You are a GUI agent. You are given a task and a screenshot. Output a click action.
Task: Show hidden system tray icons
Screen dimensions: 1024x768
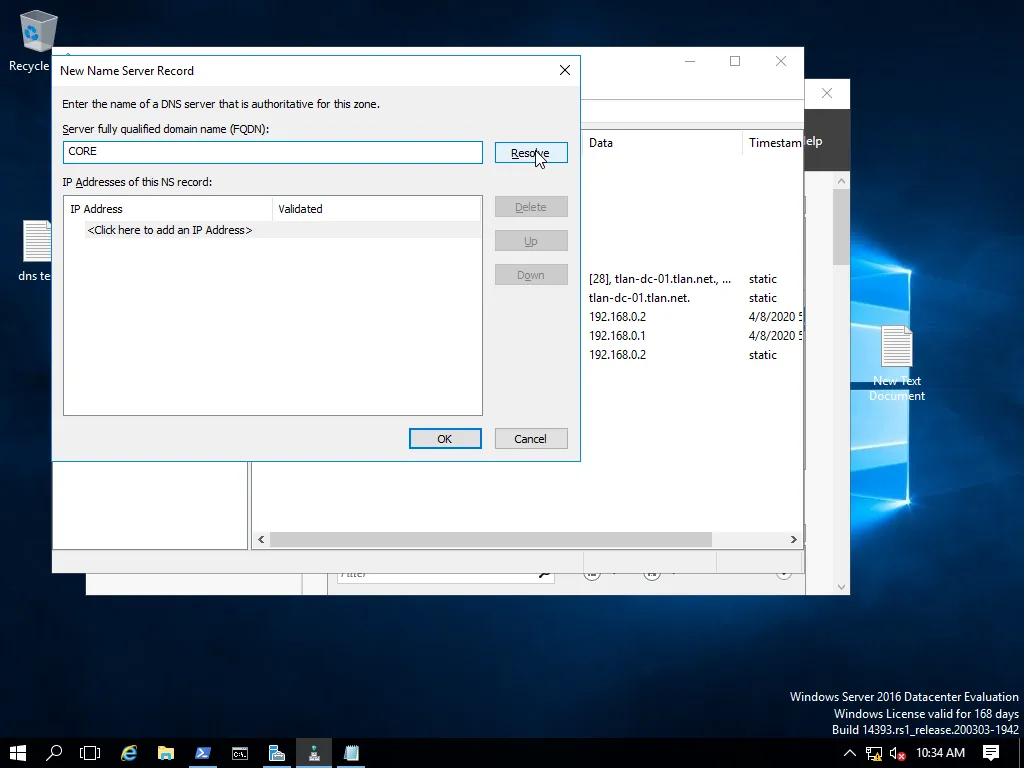pos(850,753)
